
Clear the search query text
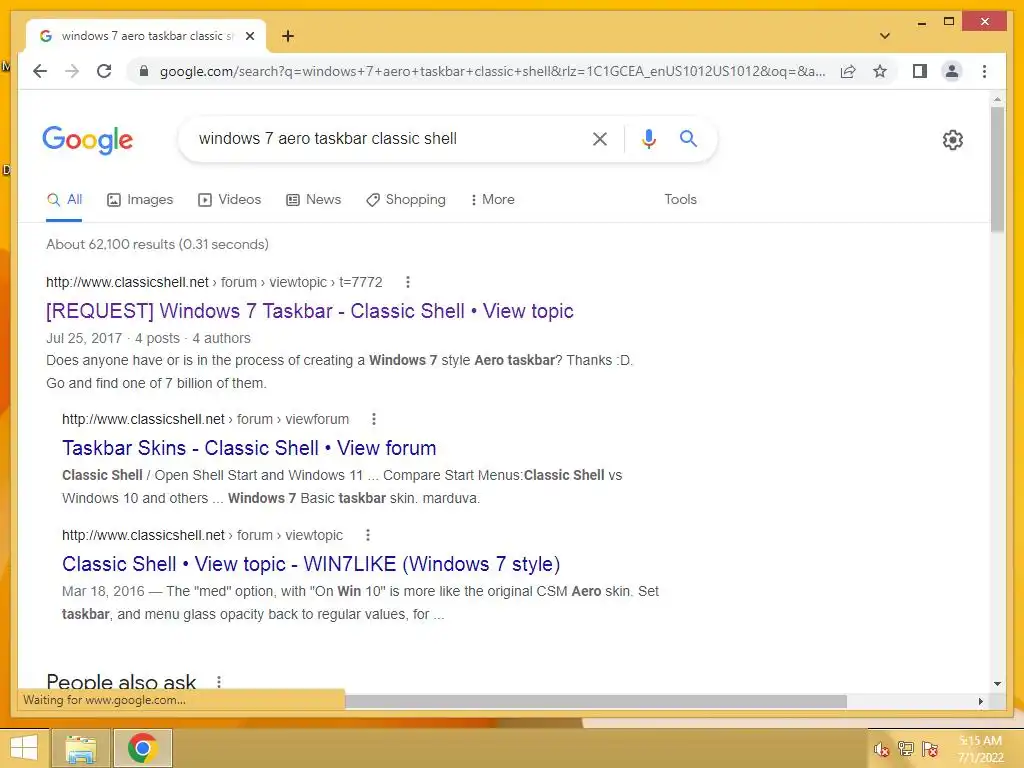click(x=600, y=138)
